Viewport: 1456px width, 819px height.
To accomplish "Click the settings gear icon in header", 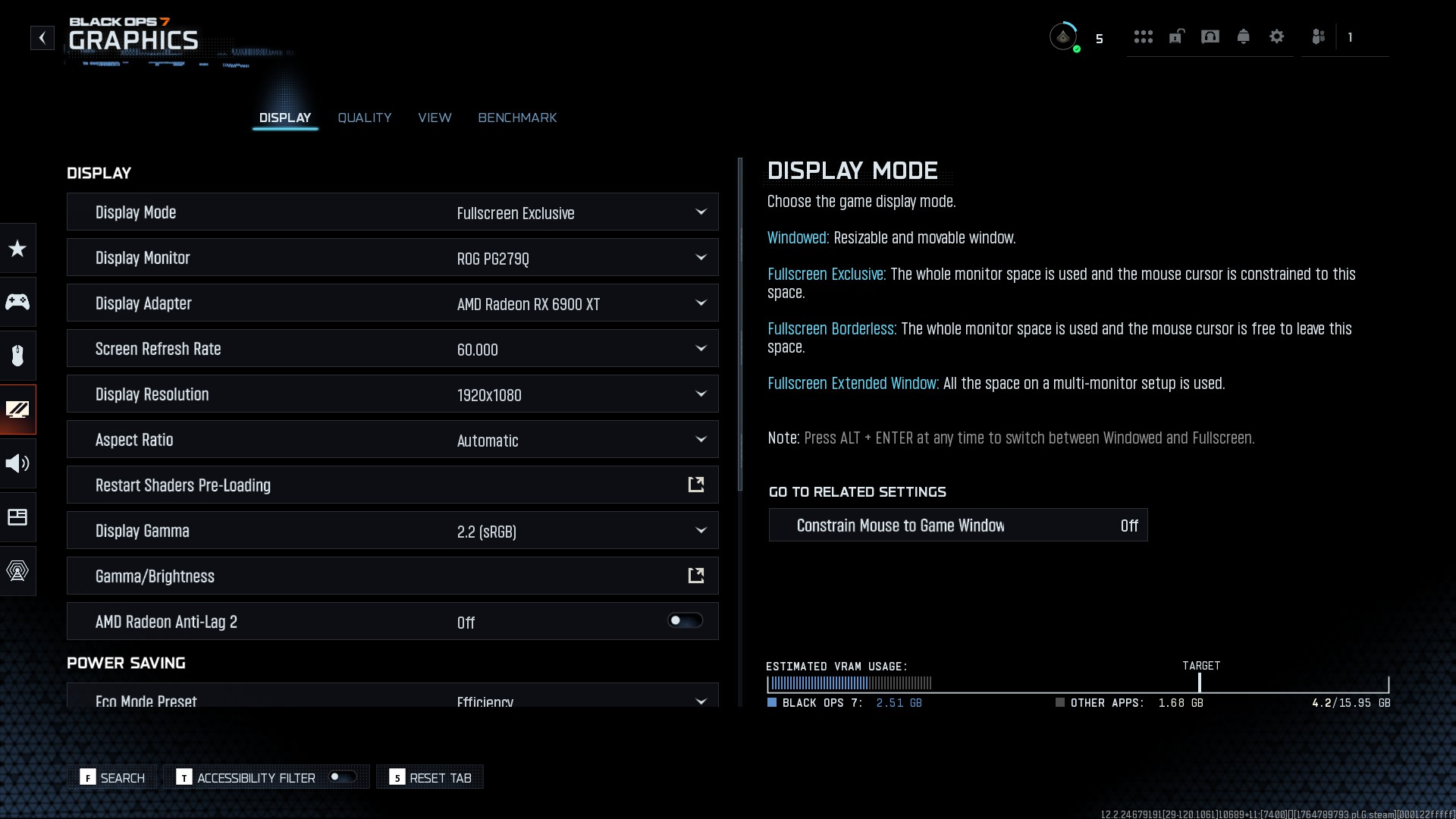I will click(x=1276, y=36).
